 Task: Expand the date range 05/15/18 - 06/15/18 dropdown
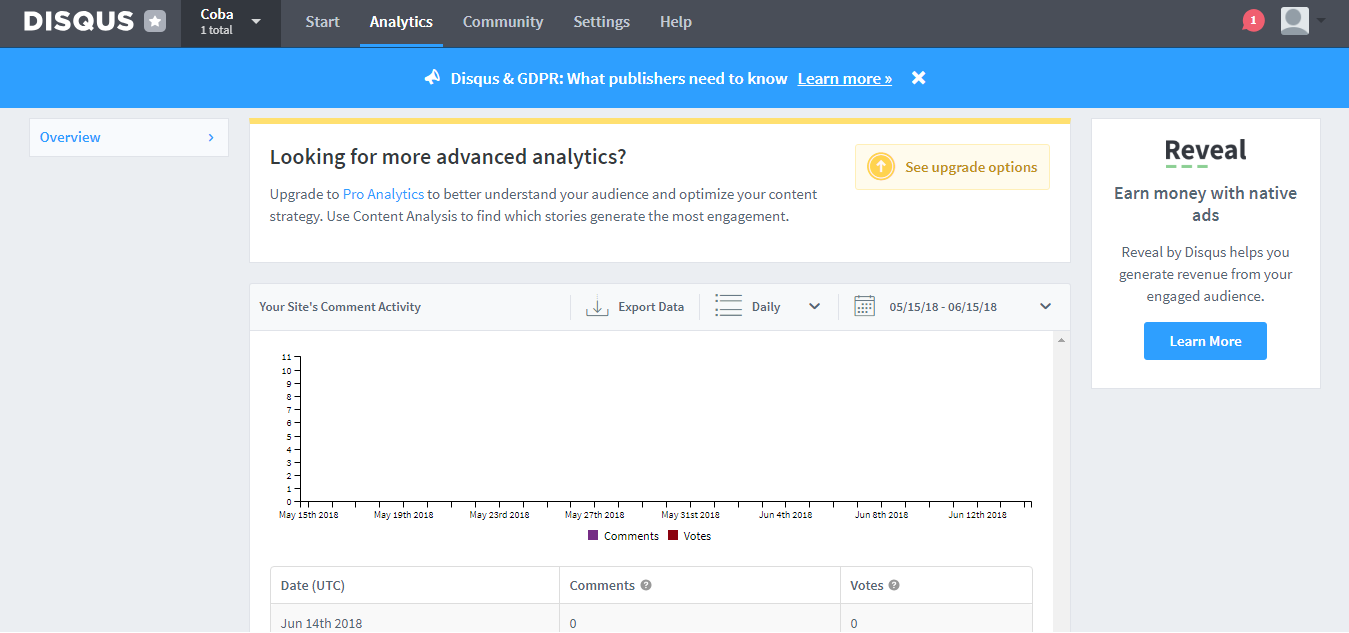point(1045,307)
